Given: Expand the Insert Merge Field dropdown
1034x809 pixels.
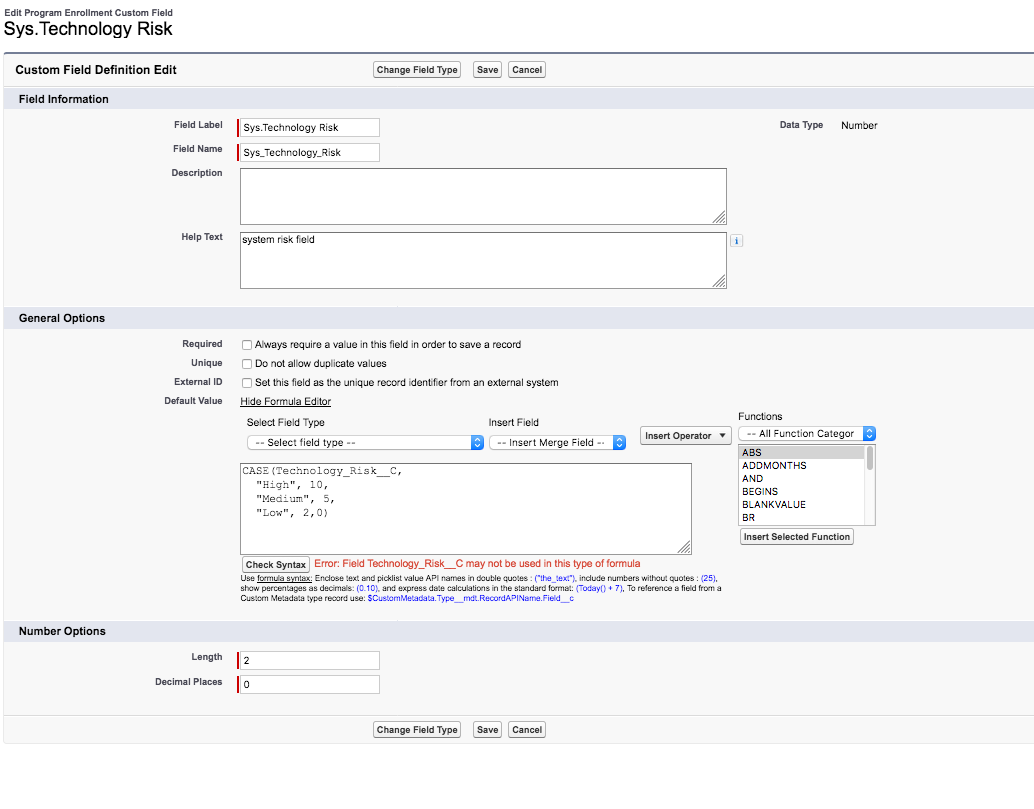Looking at the screenshot, I should [557, 443].
